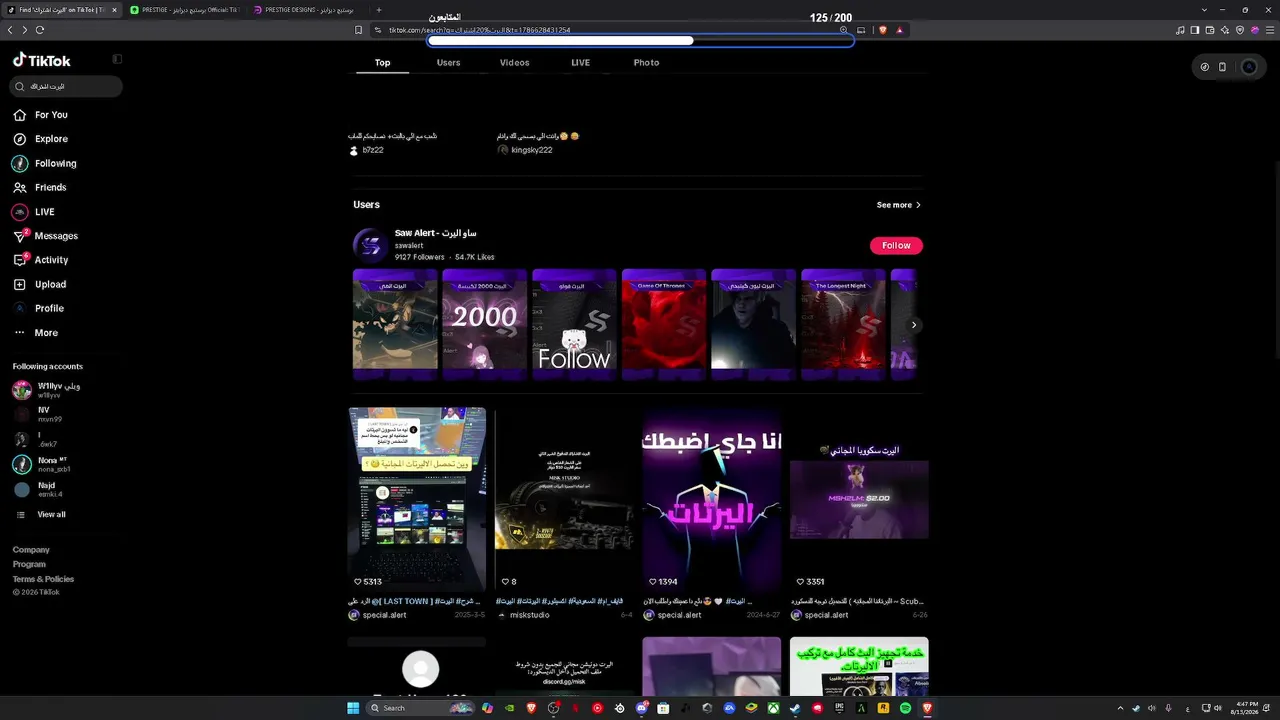Screen dimensions: 1280x720
Task: Click the TikTok logo
Action: point(42,60)
